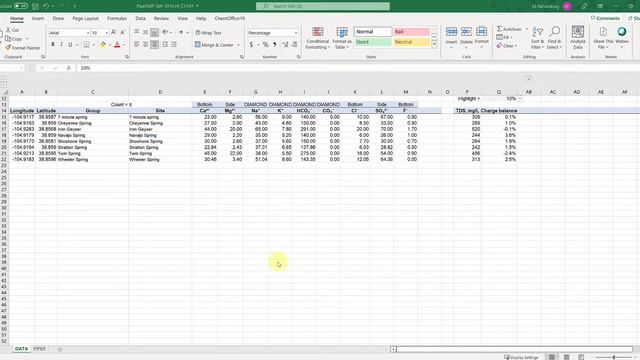Decrease the indent
Image resolution: width=640 pixels, height=360 pixels.
(x=165, y=44)
